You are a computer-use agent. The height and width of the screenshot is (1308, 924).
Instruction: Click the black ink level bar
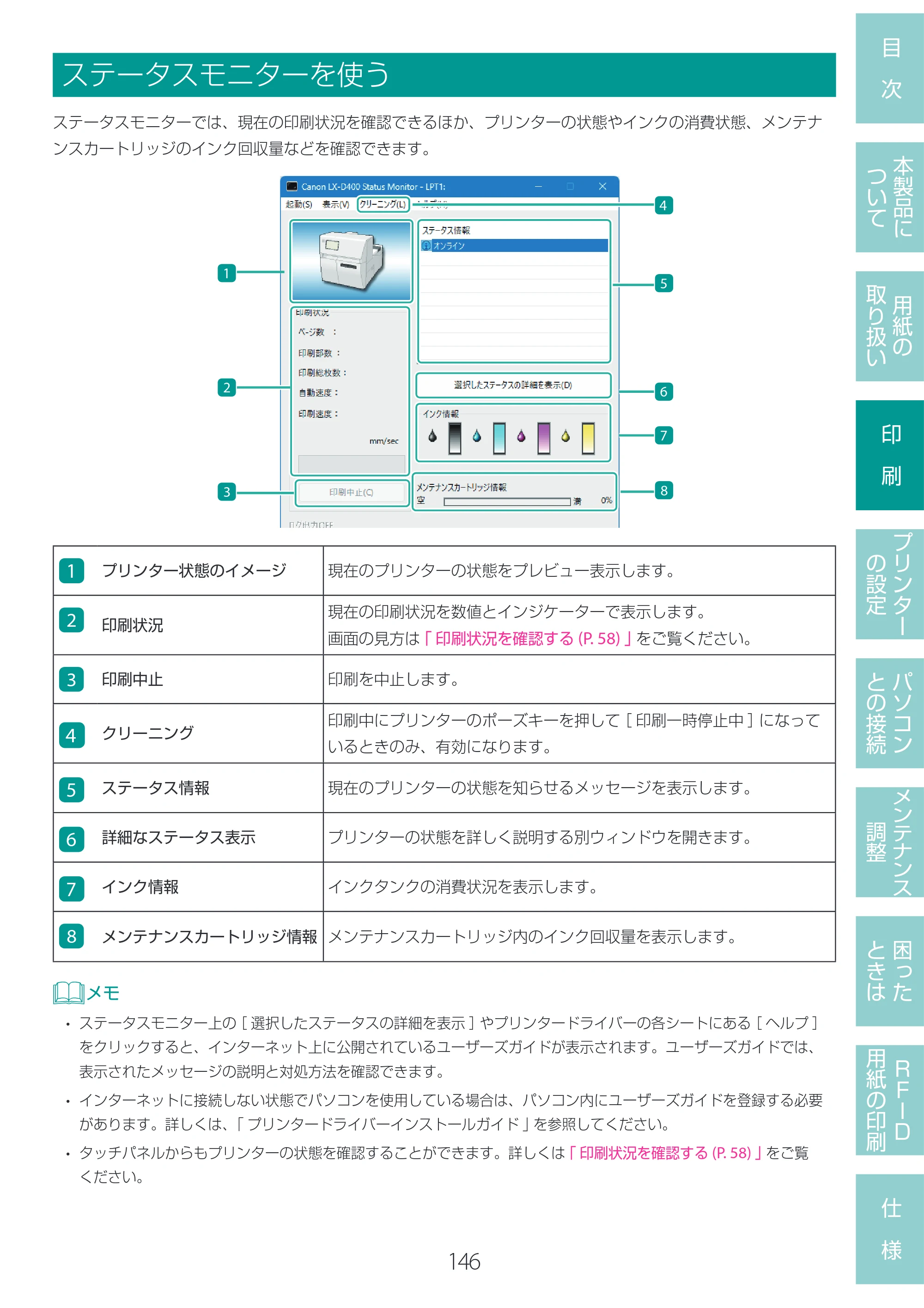(454, 438)
